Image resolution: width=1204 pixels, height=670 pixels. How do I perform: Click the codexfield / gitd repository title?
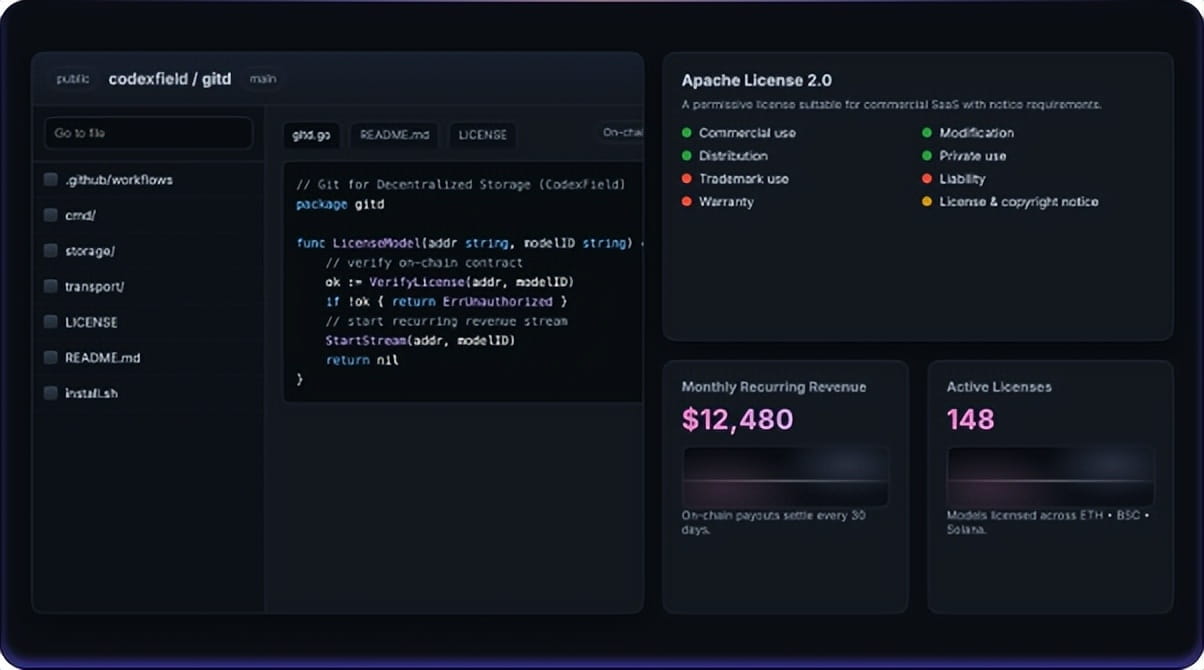pyautogui.click(x=170, y=79)
